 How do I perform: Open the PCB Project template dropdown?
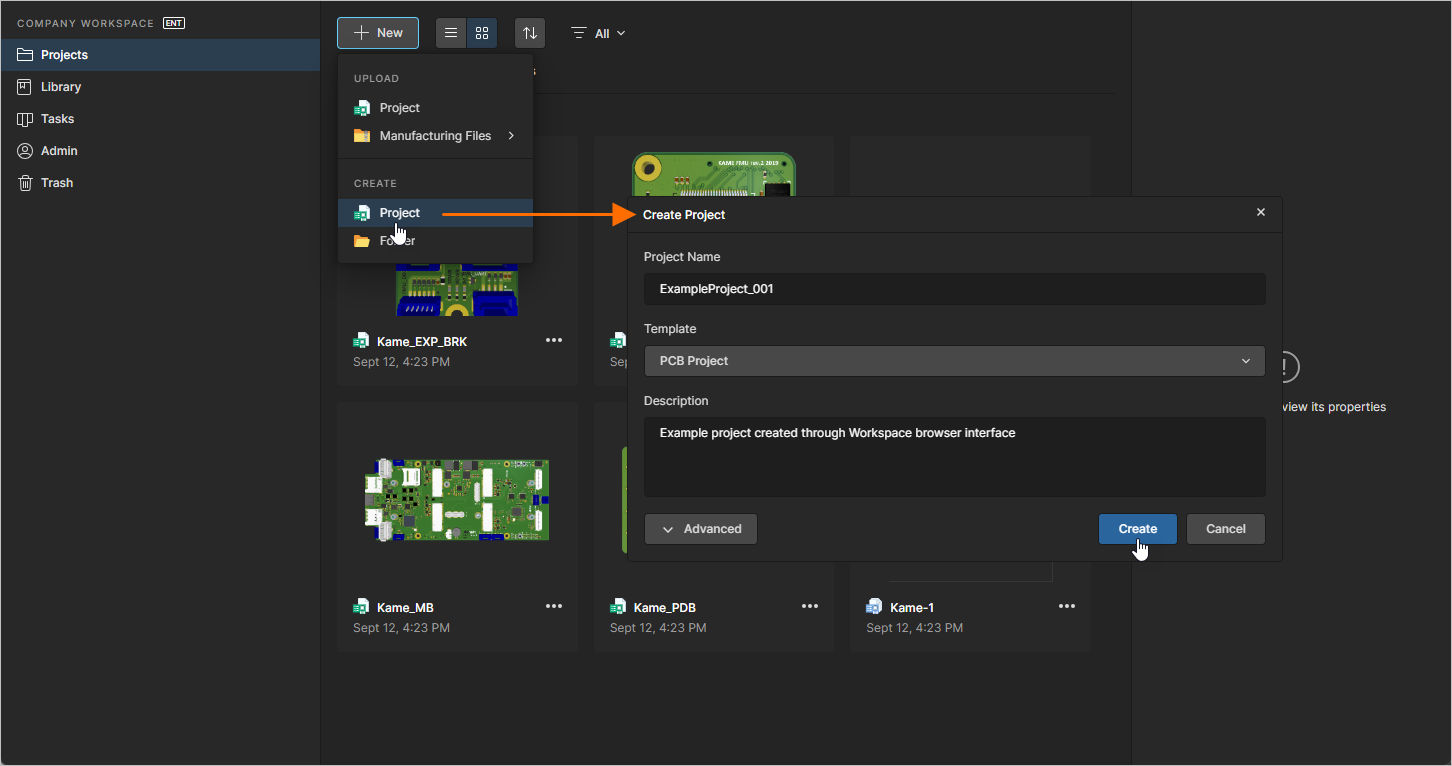point(954,360)
